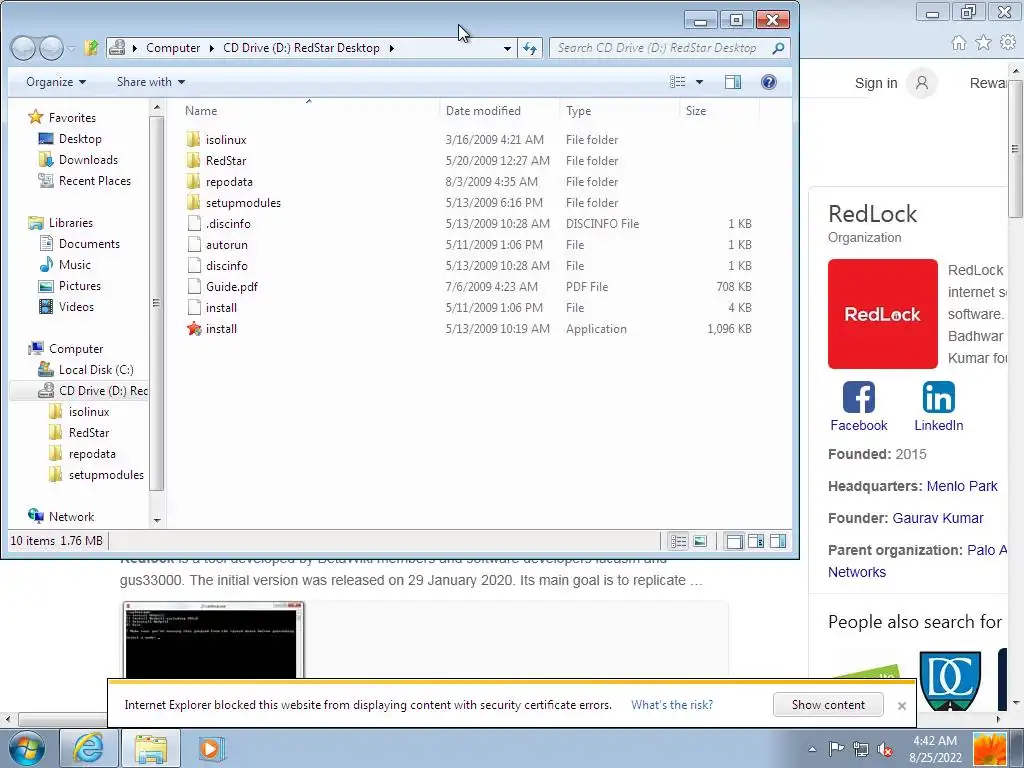The width and height of the screenshot is (1024, 768).
Task: Switch to details view icon in status bar
Action: click(x=678, y=541)
